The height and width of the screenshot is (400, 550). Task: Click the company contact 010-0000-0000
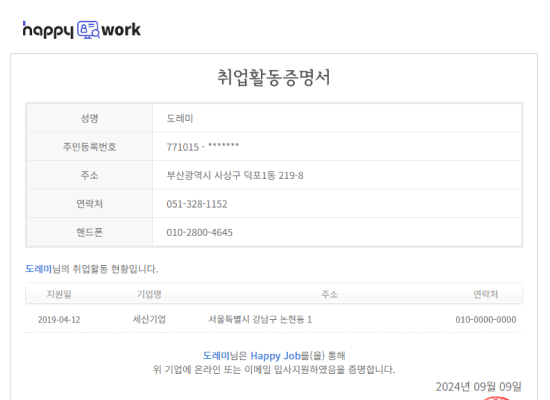click(486, 320)
